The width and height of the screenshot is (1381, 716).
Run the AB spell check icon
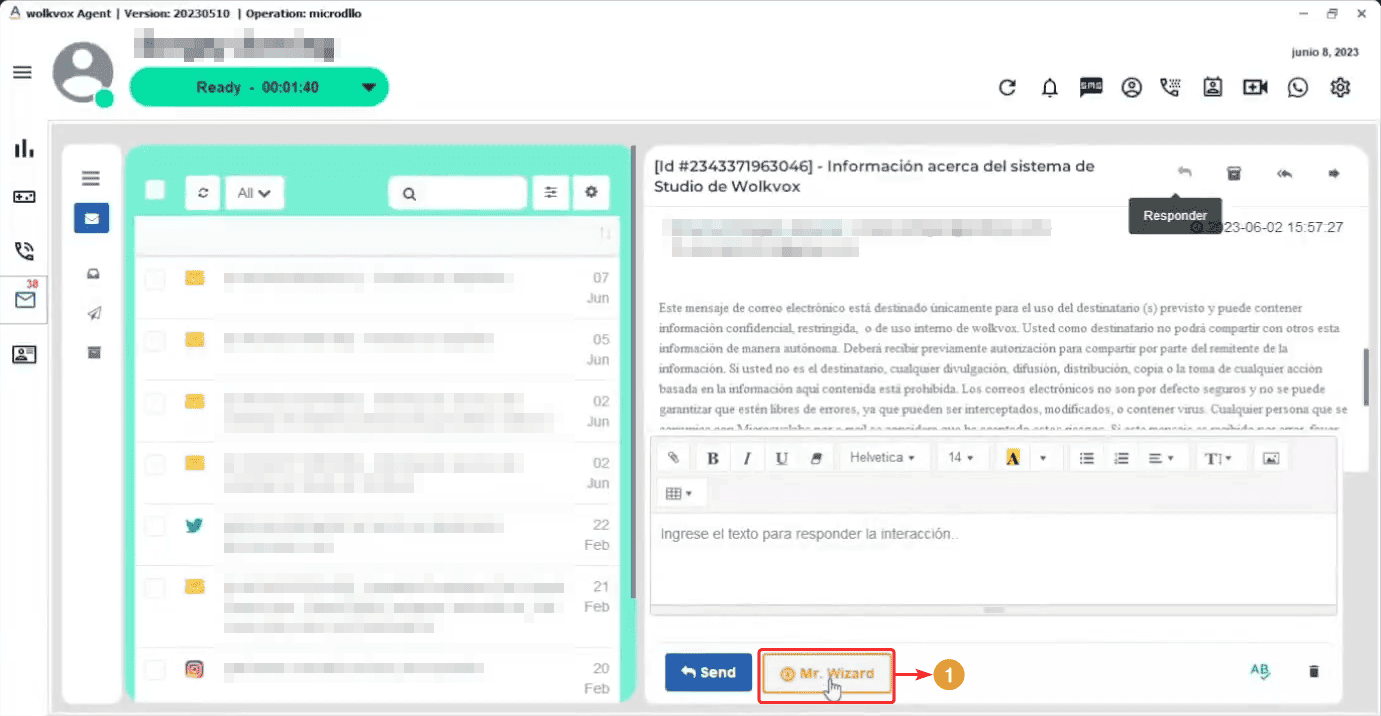1260,672
